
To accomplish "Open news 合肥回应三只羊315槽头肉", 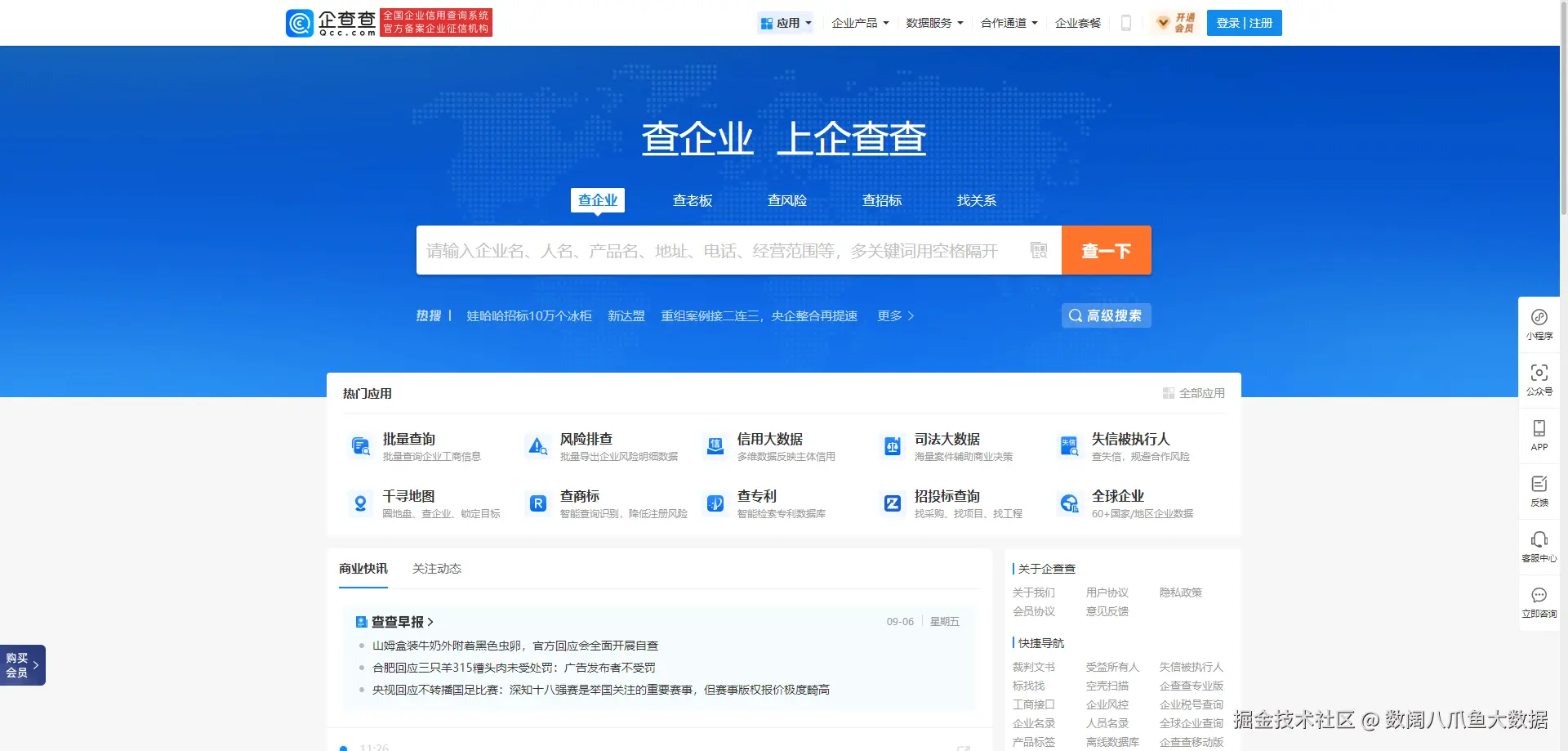I will pos(514,668).
